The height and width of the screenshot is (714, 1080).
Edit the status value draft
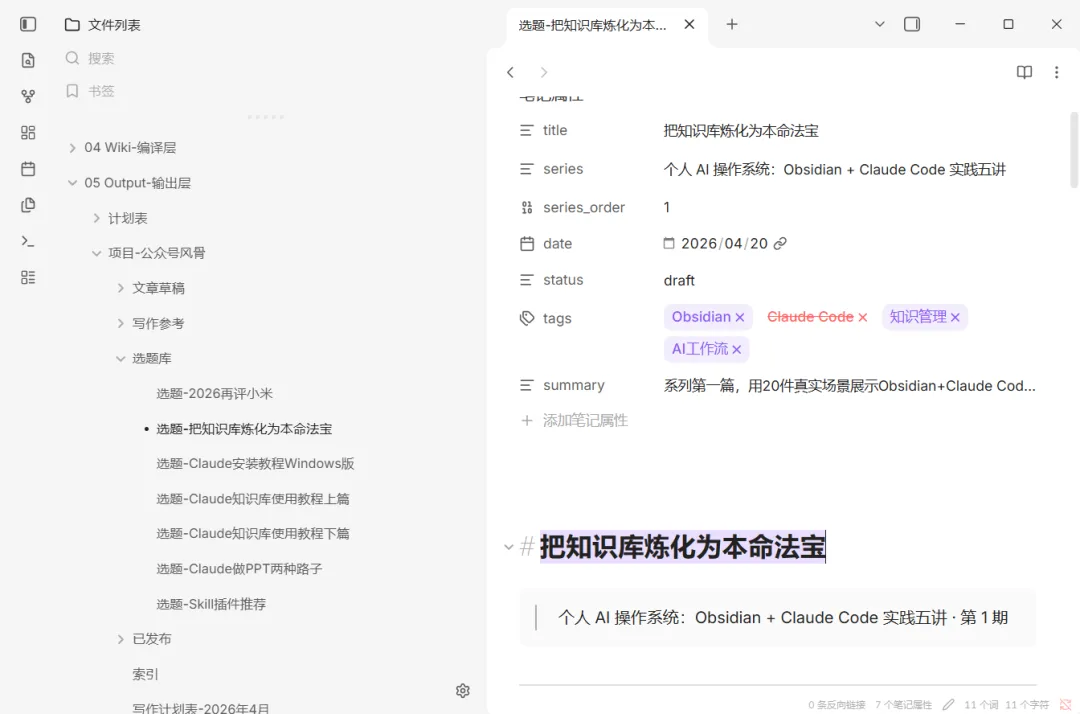pyautogui.click(x=679, y=281)
